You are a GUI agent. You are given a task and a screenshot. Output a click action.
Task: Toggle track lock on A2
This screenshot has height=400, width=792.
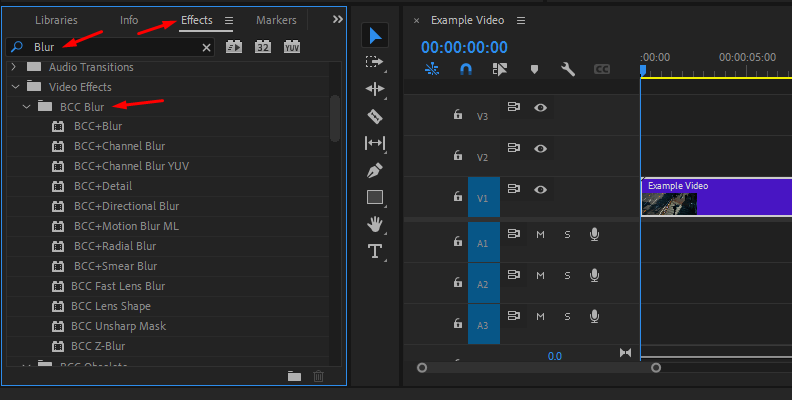458,282
